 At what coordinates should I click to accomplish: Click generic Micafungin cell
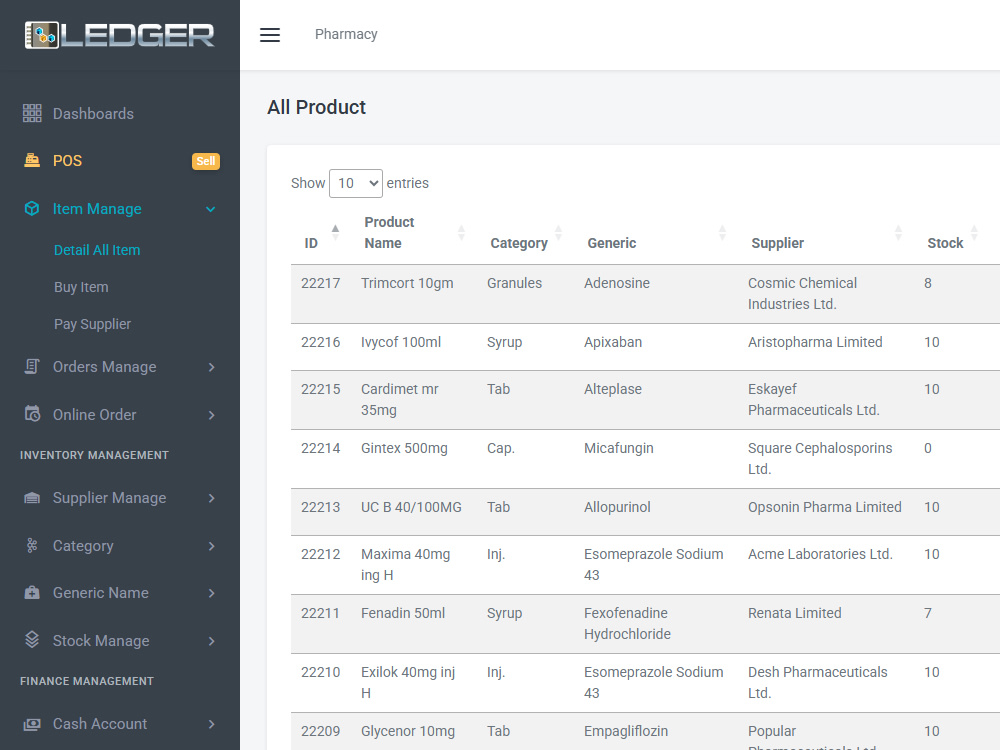click(619, 448)
